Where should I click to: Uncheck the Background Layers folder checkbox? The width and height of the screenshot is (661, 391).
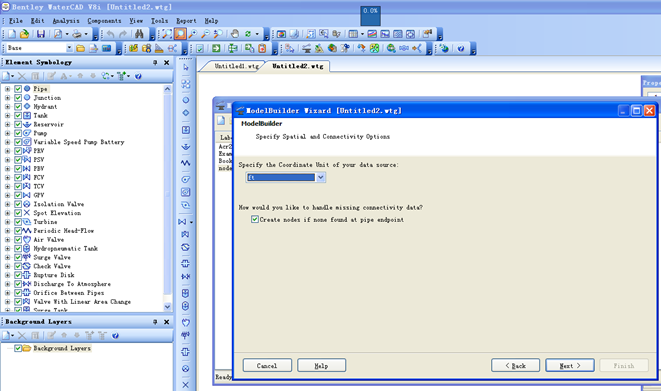tap(18, 348)
